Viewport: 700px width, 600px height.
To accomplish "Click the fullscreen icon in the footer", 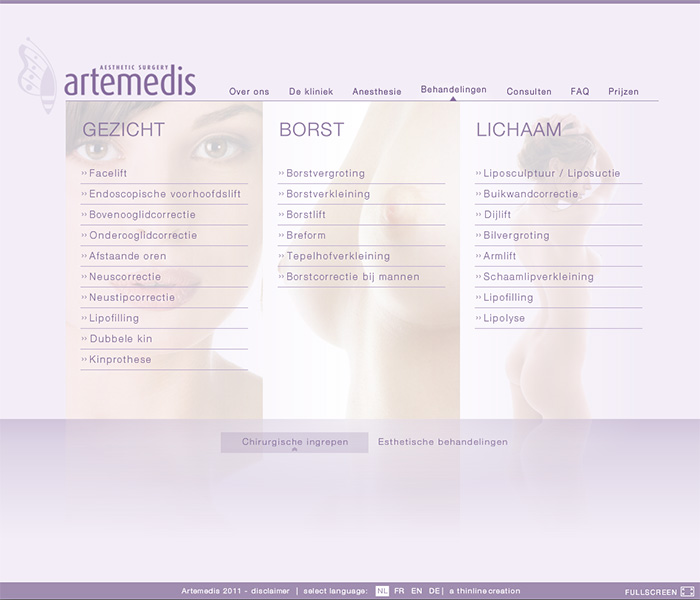I will [688, 592].
